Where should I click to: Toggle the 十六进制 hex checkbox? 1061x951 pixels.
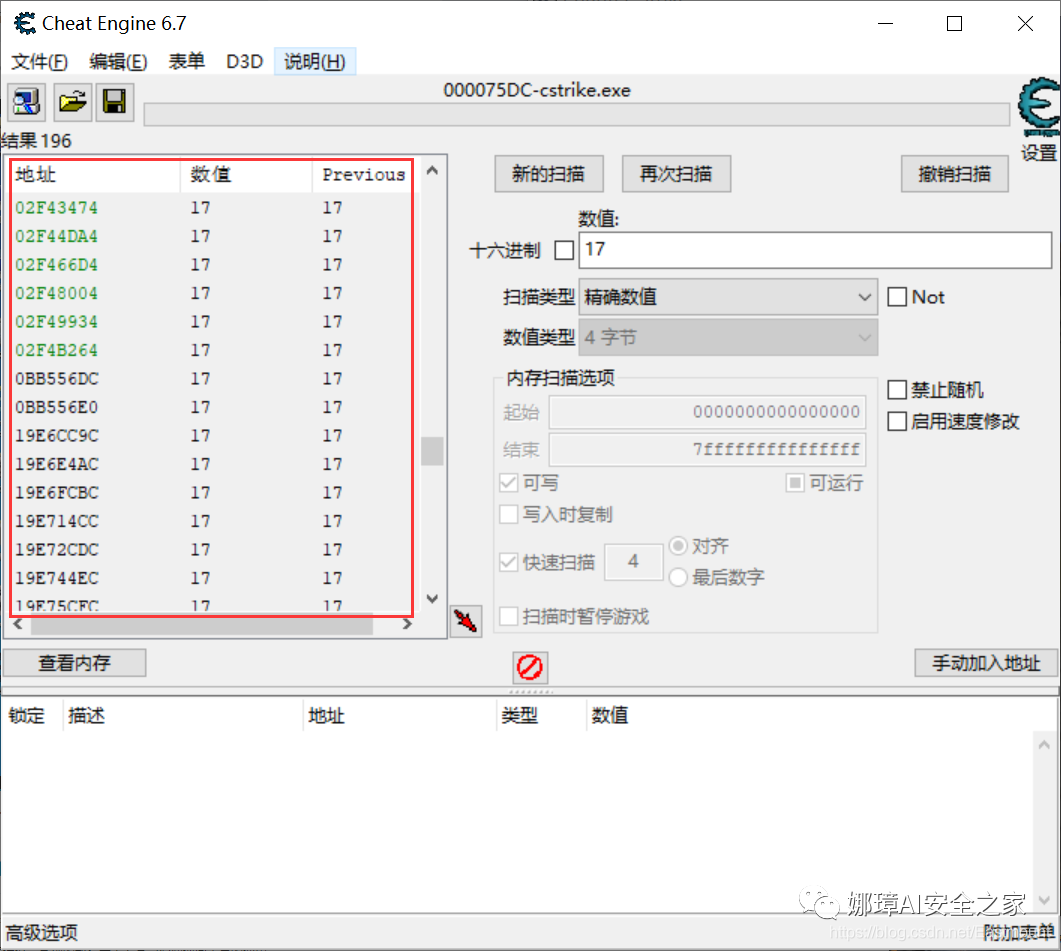(x=564, y=250)
